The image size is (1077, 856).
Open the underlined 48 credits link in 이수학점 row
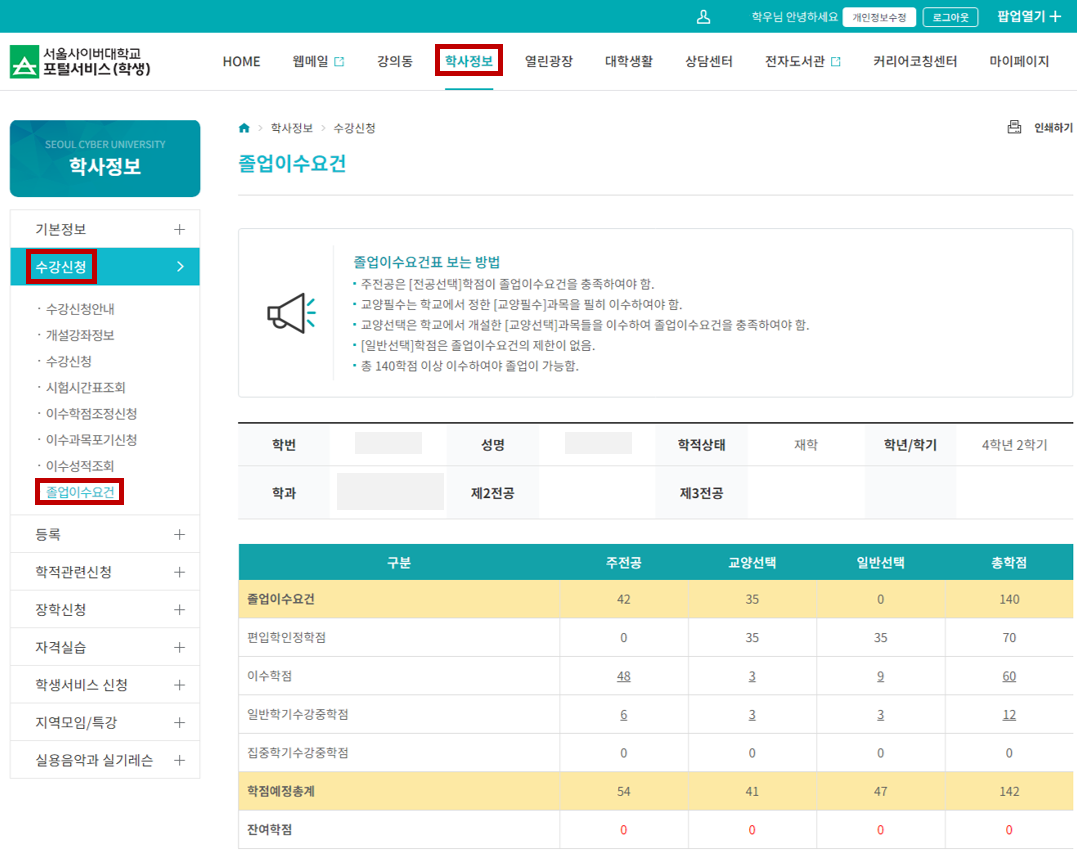[623, 676]
